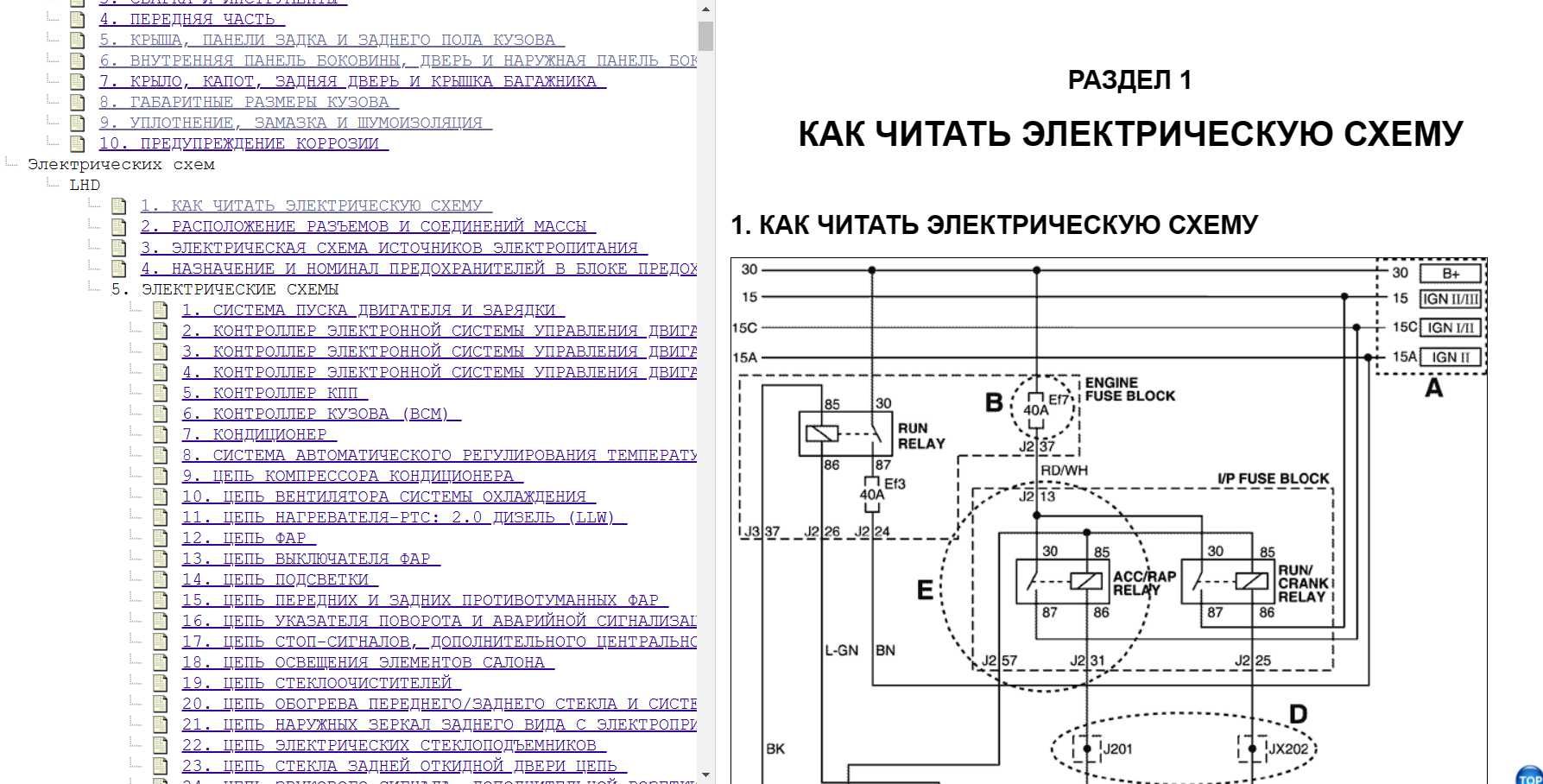1543x784 pixels.
Task: Open 18. ЦЕПЬ ОСВЕЩЕНИЯ ЭЛЕМЕНТОВ САЛОНА
Action: pos(368,662)
